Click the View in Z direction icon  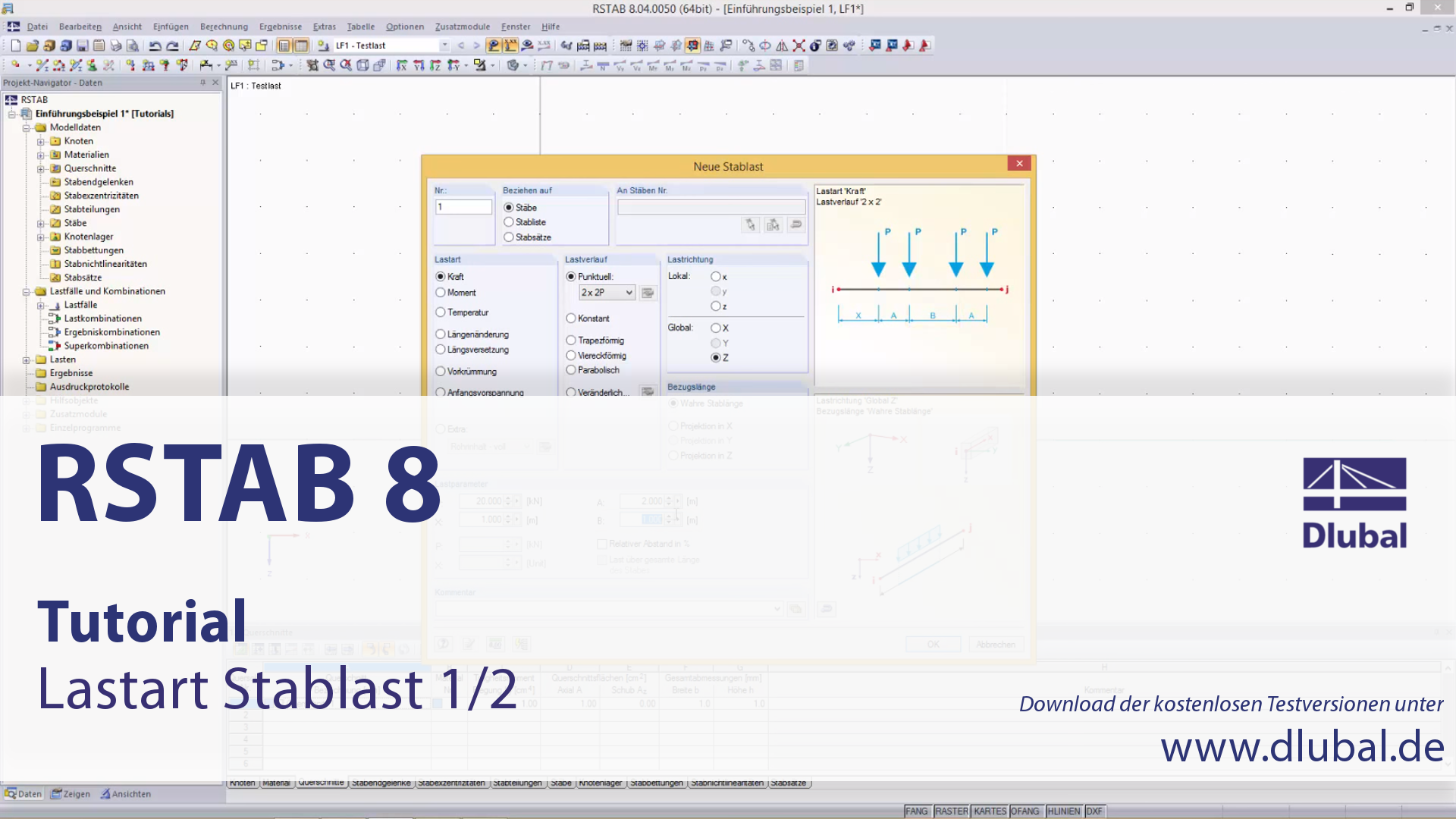pos(435,65)
